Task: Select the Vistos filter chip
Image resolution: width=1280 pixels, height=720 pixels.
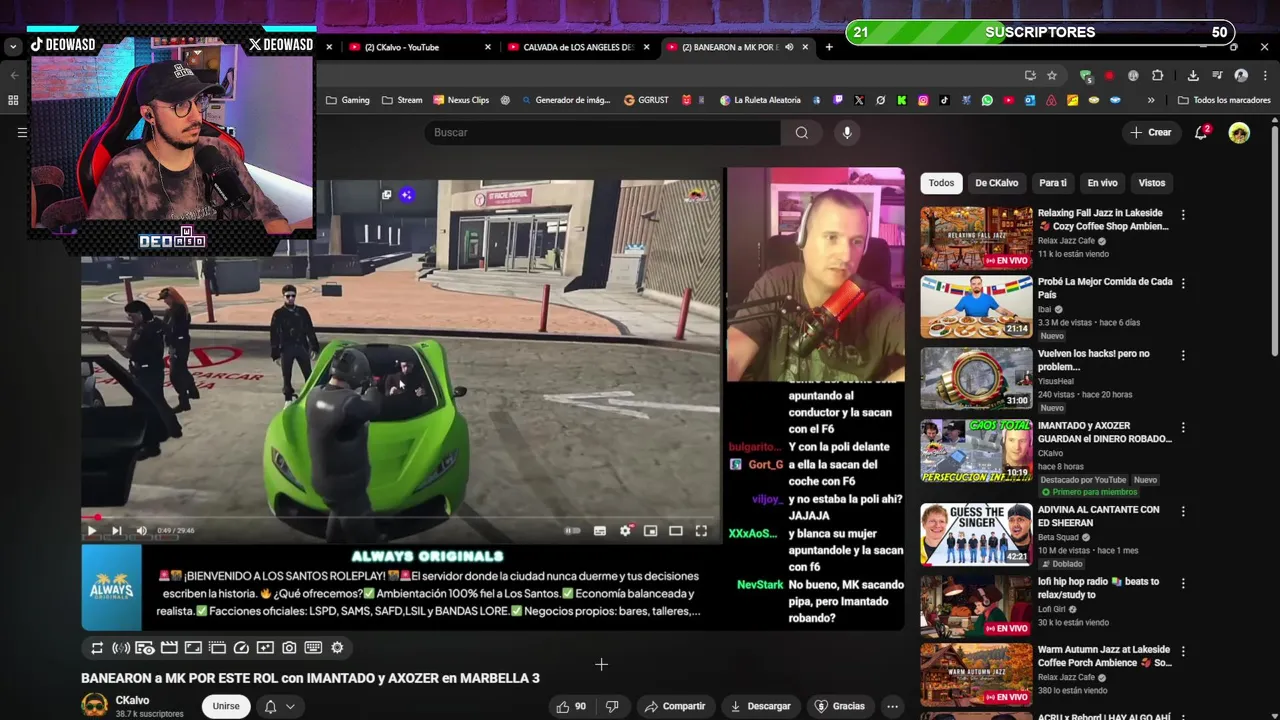Action: tap(1152, 183)
